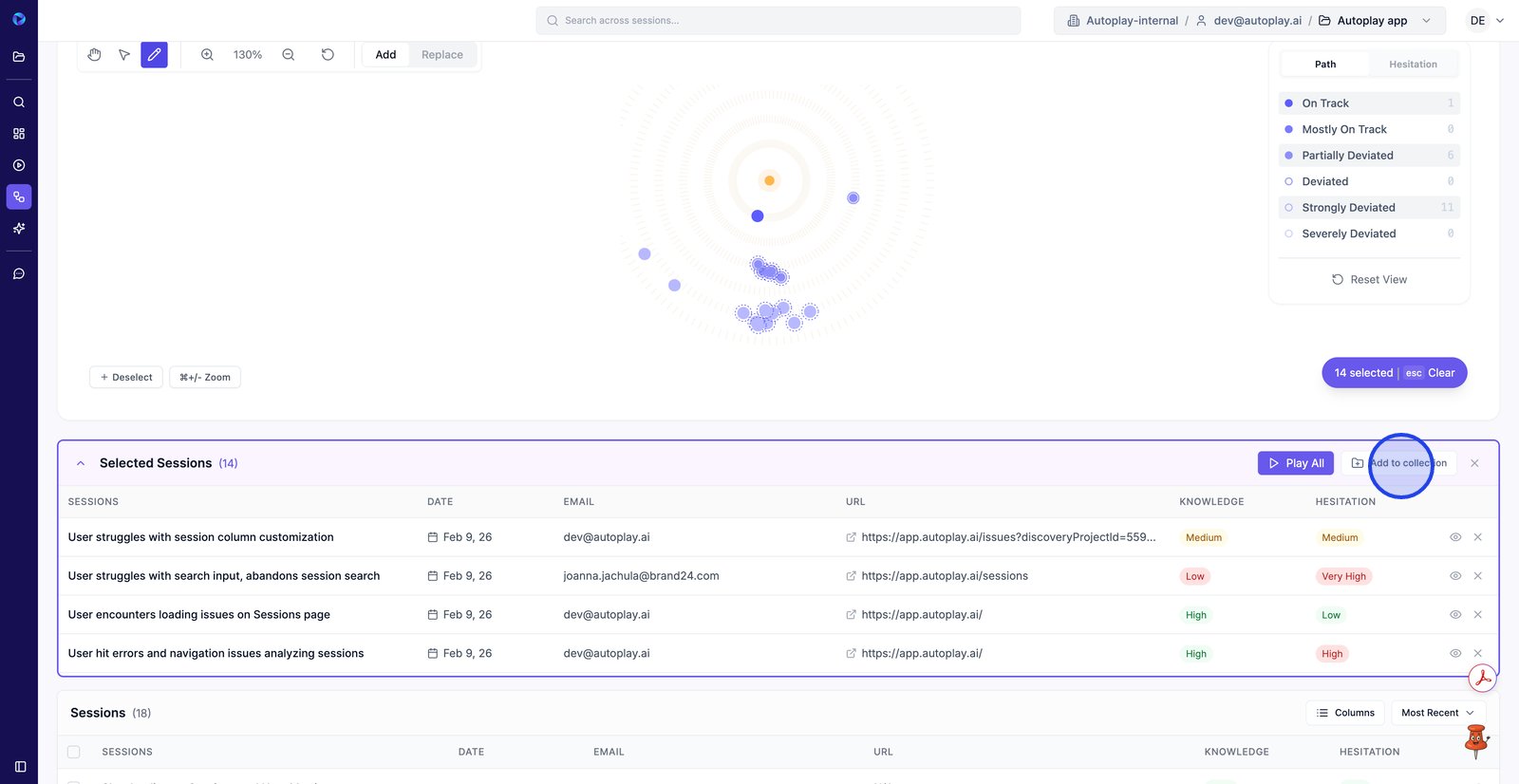Toggle eye icon for session column customization row
1519x784 pixels.
[1454, 537]
